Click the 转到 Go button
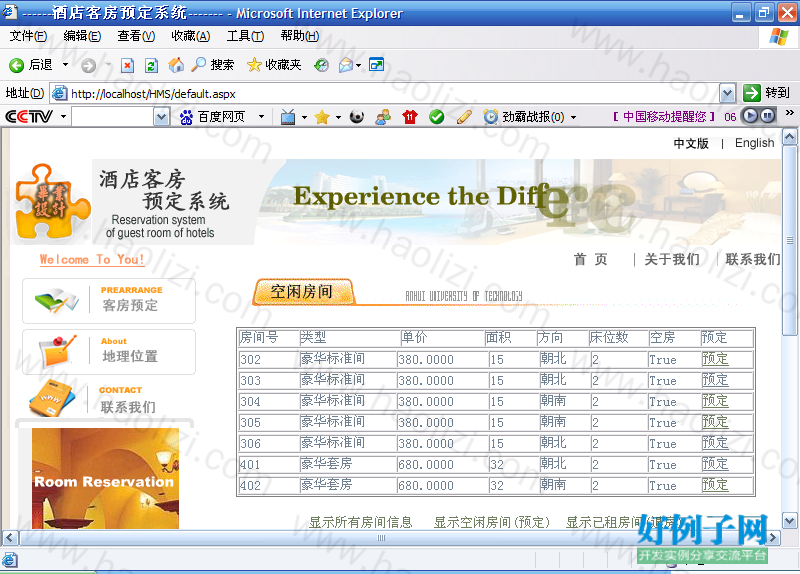 click(766, 93)
